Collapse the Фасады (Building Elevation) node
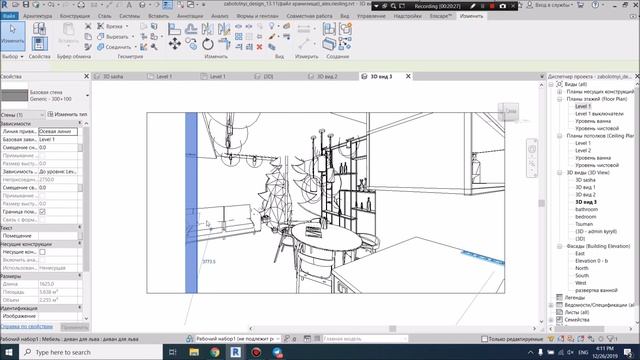Screen dimensions: 640x360 (x=560, y=246)
